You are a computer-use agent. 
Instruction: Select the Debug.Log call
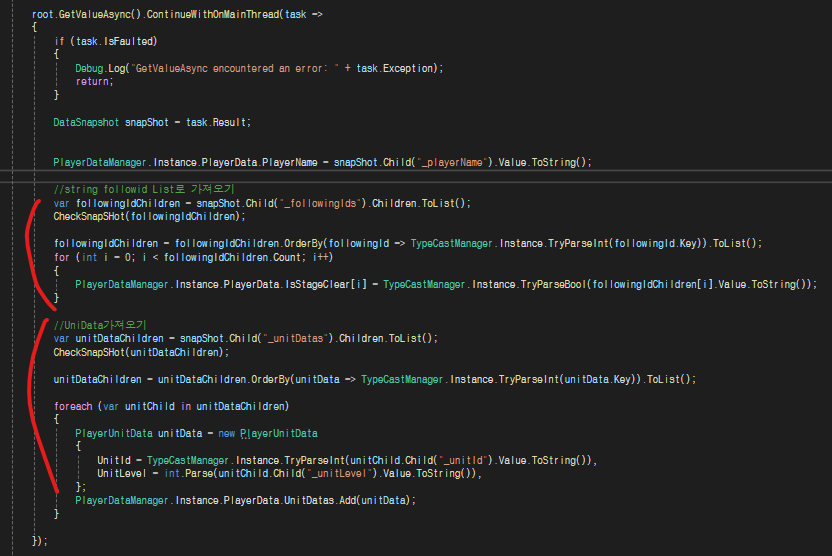100,68
